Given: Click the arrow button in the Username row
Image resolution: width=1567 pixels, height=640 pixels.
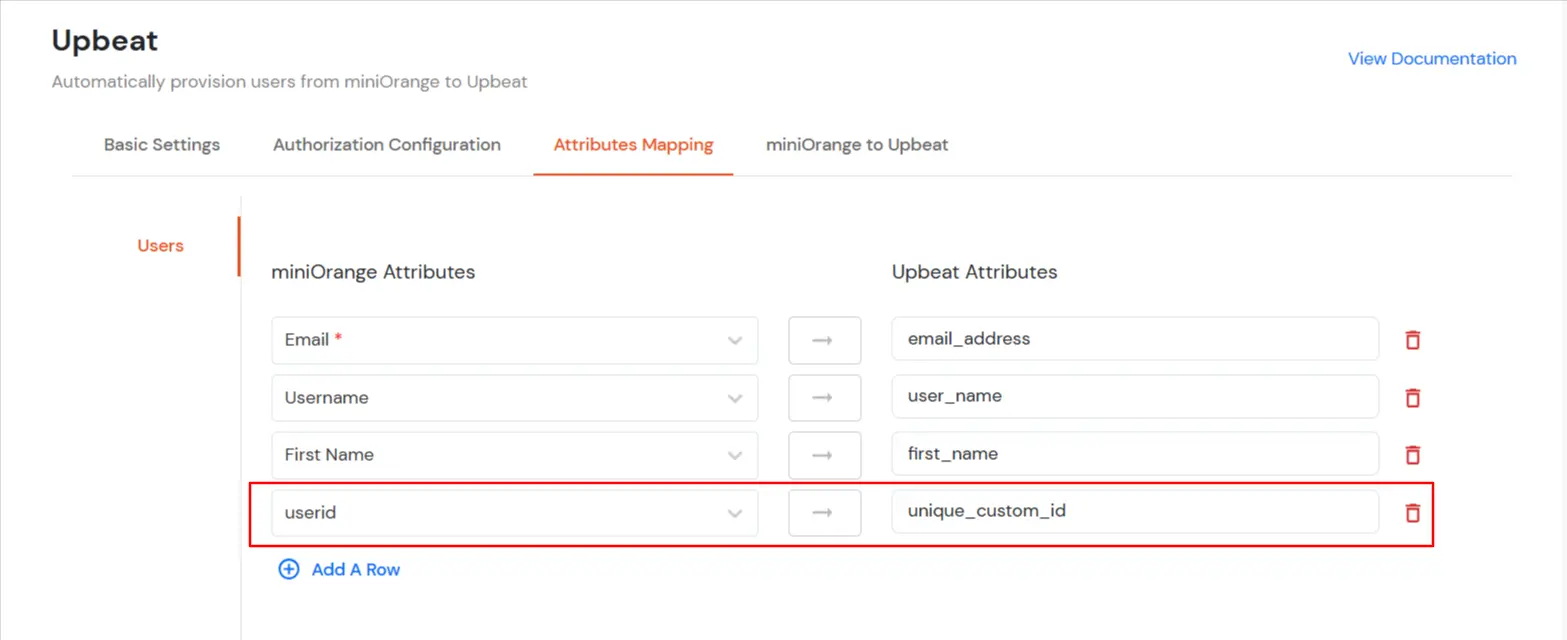Looking at the screenshot, I should [x=825, y=398].
